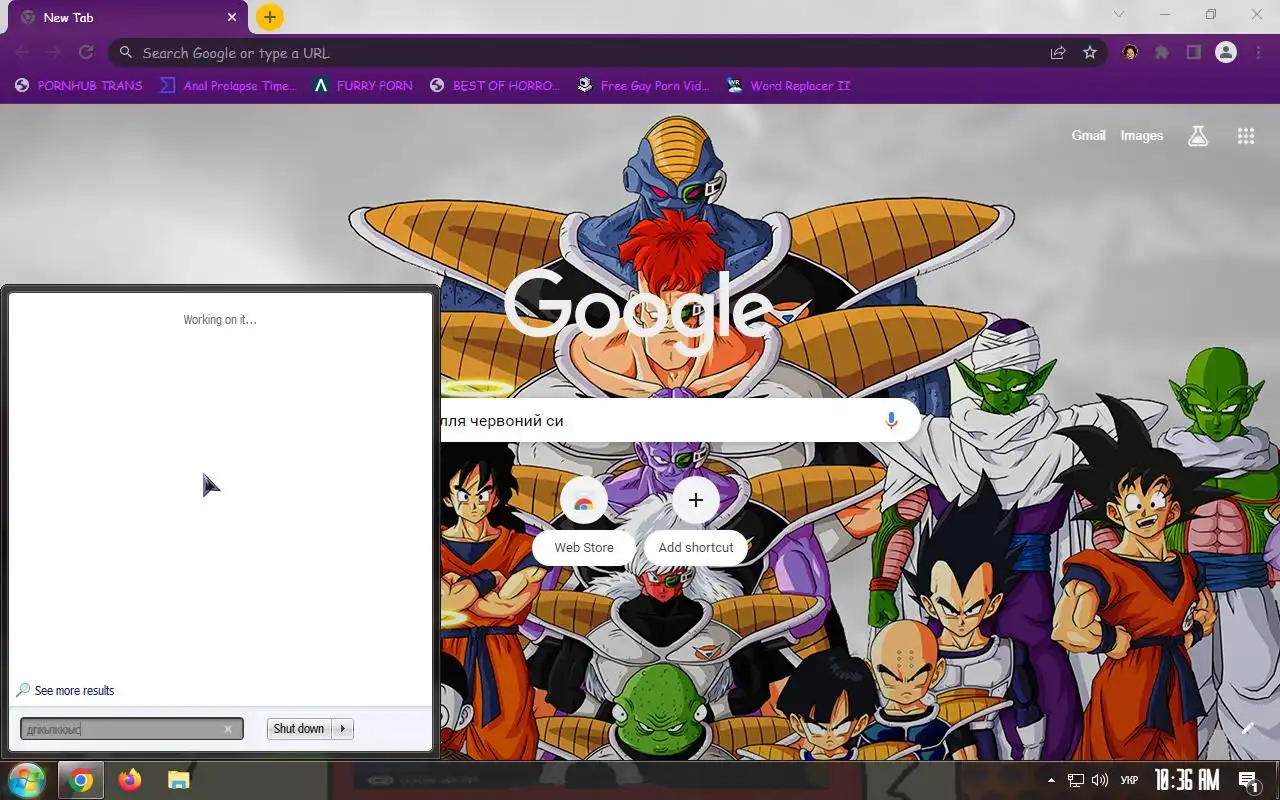Screen dimensions: 1280x800
Task: Close the New Tab tab
Action: tap(232, 17)
